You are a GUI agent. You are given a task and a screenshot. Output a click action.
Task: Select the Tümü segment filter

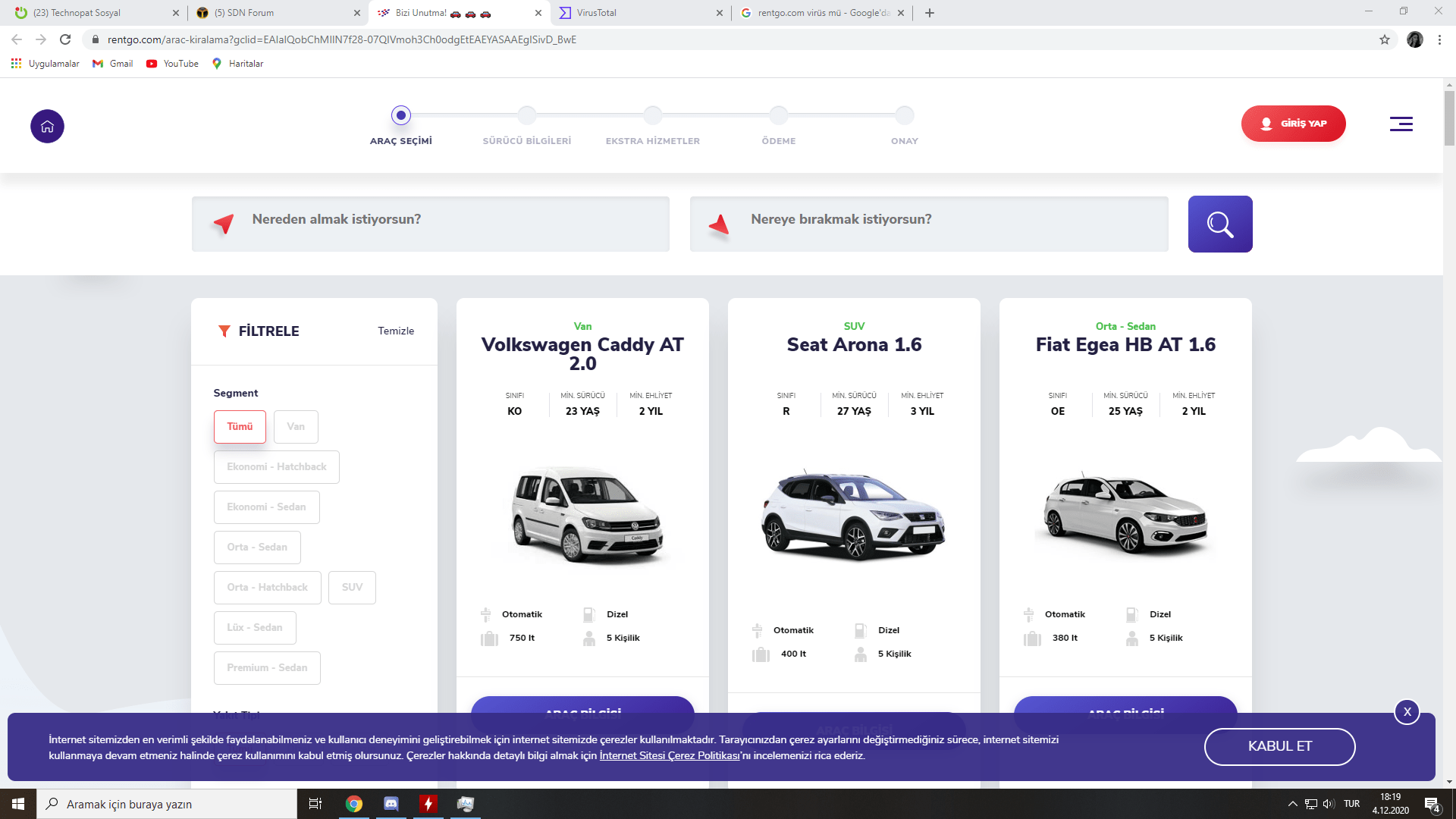tap(240, 427)
